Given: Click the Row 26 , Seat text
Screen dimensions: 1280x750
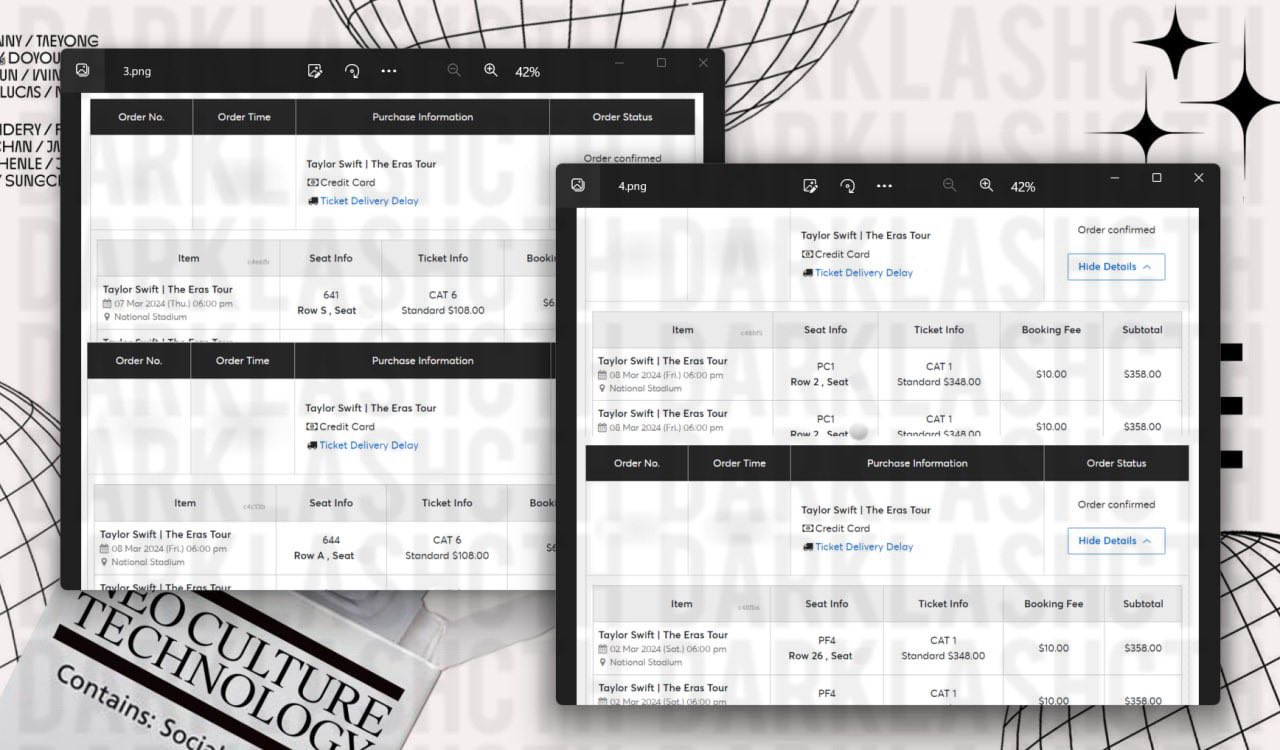Looking at the screenshot, I should click(821, 656).
